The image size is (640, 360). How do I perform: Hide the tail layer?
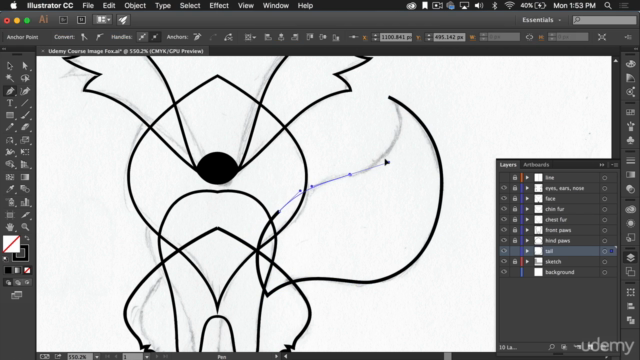pyautogui.click(x=504, y=251)
